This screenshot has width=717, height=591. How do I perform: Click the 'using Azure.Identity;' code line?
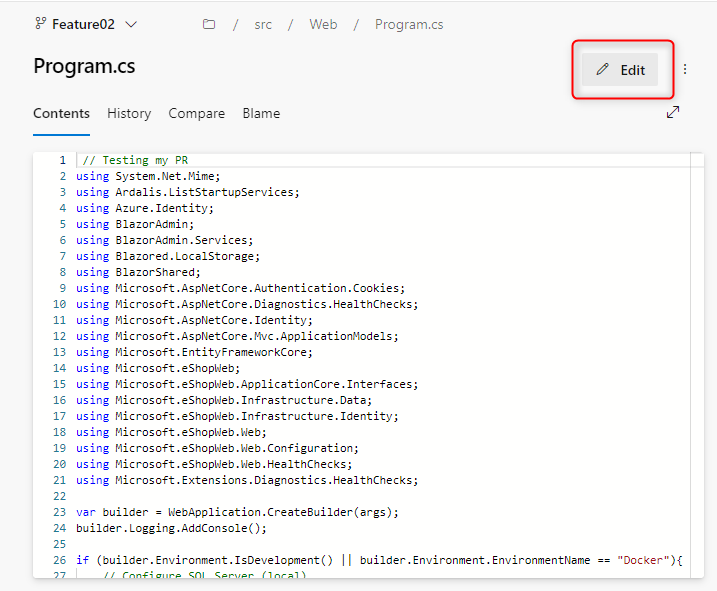coord(145,208)
